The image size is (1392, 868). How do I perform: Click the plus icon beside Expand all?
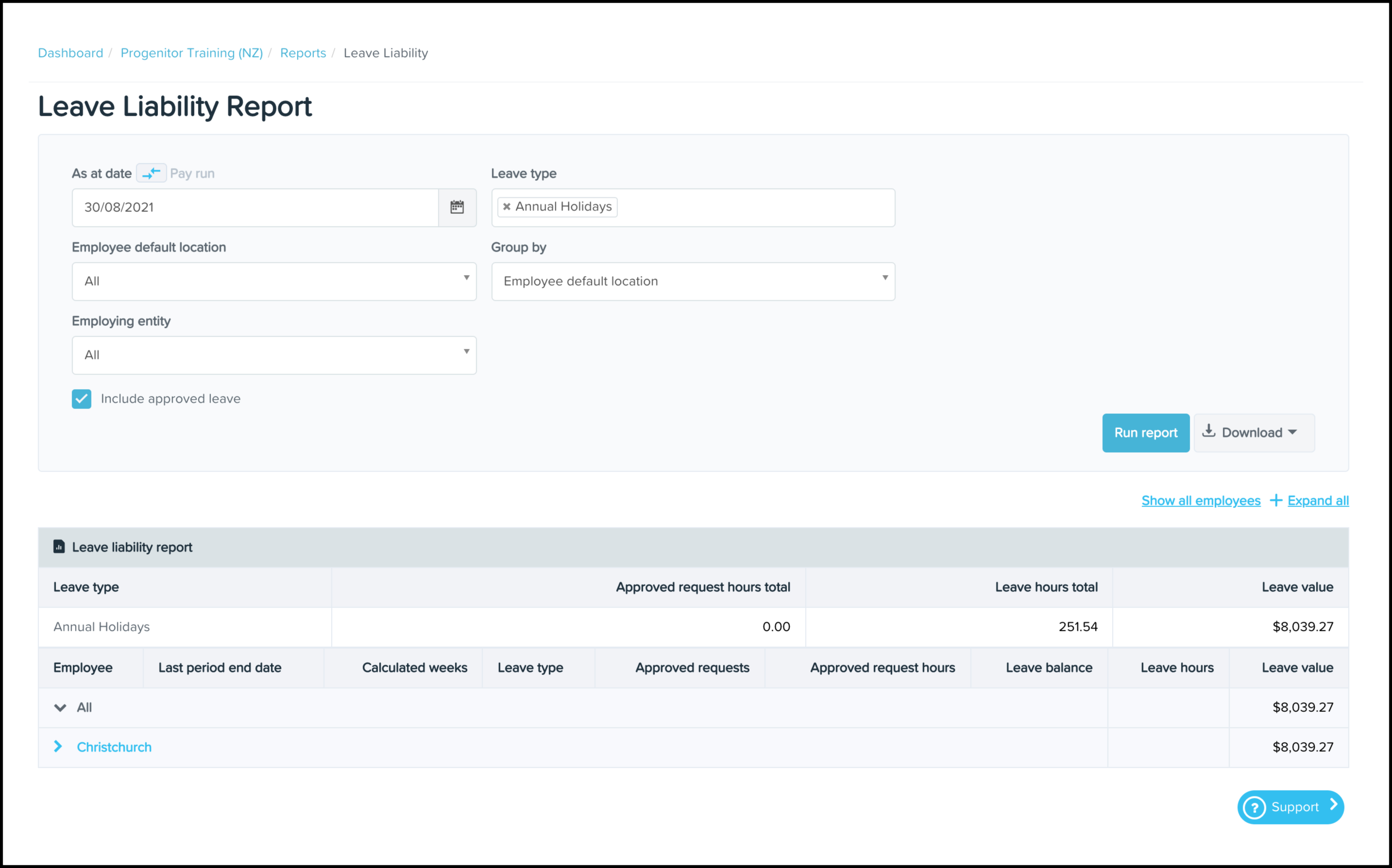coord(1276,501)
